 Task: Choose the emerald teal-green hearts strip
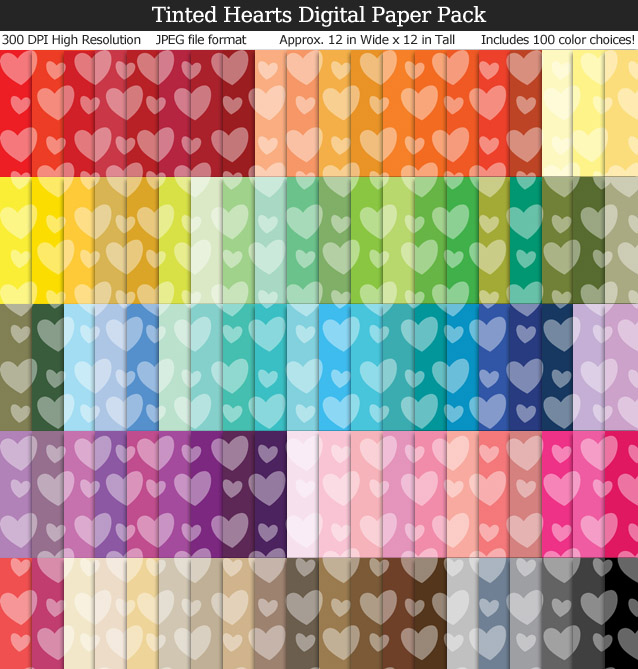[x=526, y=240]
